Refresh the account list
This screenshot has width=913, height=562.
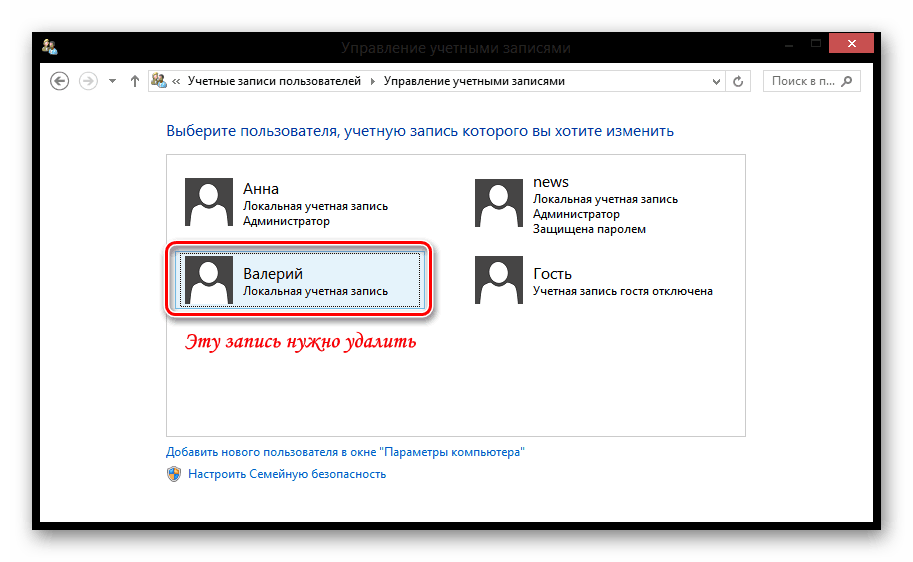point(738,82)
